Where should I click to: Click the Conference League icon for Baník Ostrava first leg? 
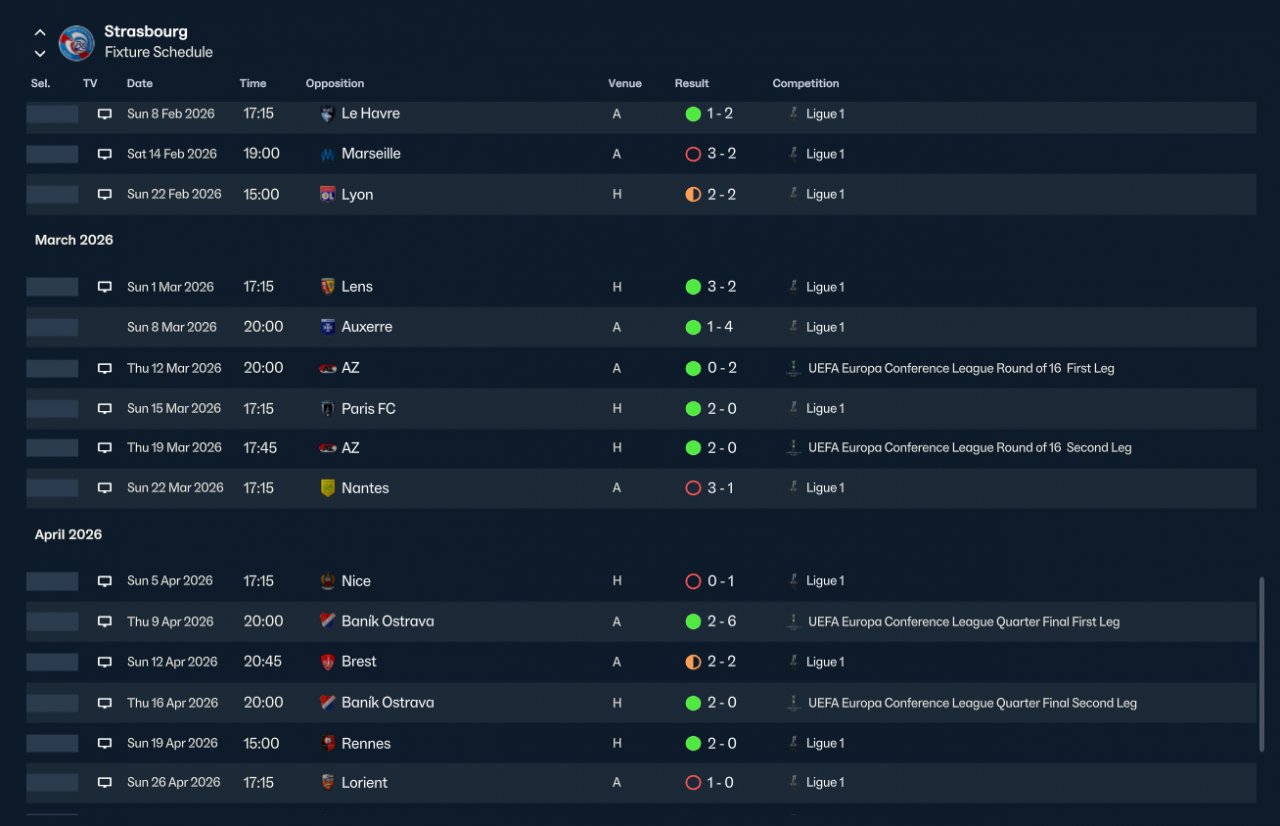pos(793,621)
